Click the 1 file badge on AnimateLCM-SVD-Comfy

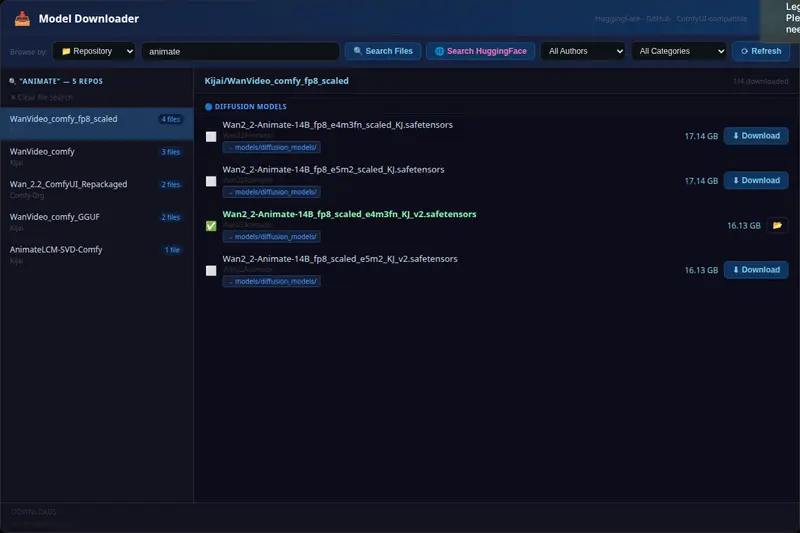coord(173,250)
